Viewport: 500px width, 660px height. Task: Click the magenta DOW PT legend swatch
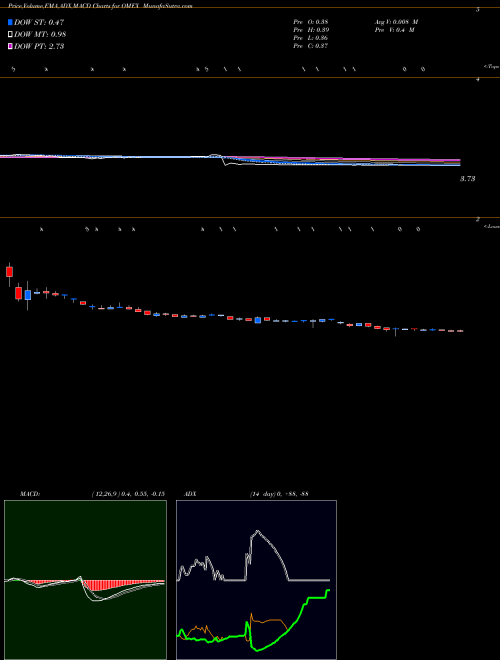click(x=10, y=46)
